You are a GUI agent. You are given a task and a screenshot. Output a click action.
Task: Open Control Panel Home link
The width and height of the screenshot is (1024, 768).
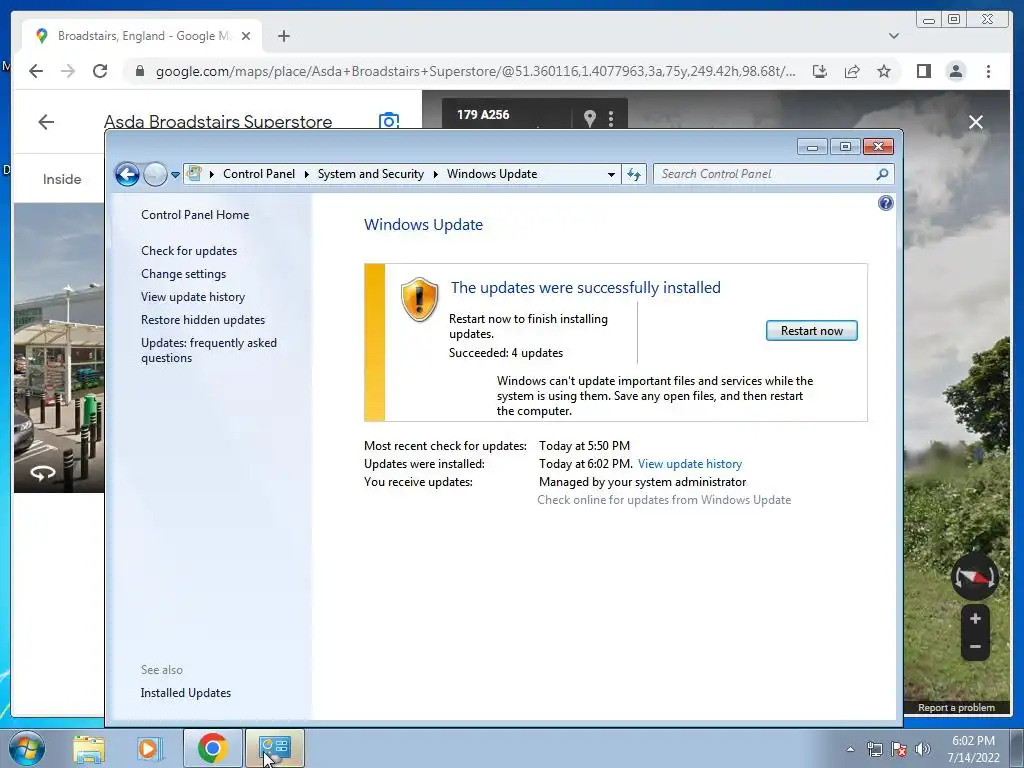coord(195,215)
